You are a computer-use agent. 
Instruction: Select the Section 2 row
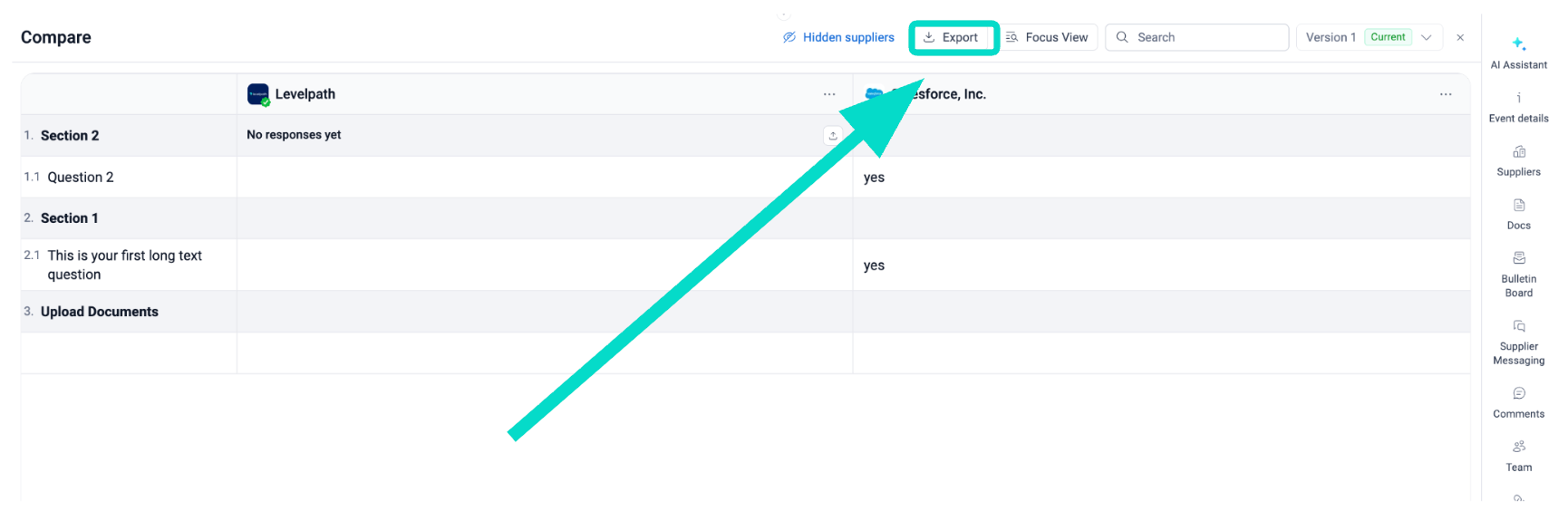tap(70, 136)
